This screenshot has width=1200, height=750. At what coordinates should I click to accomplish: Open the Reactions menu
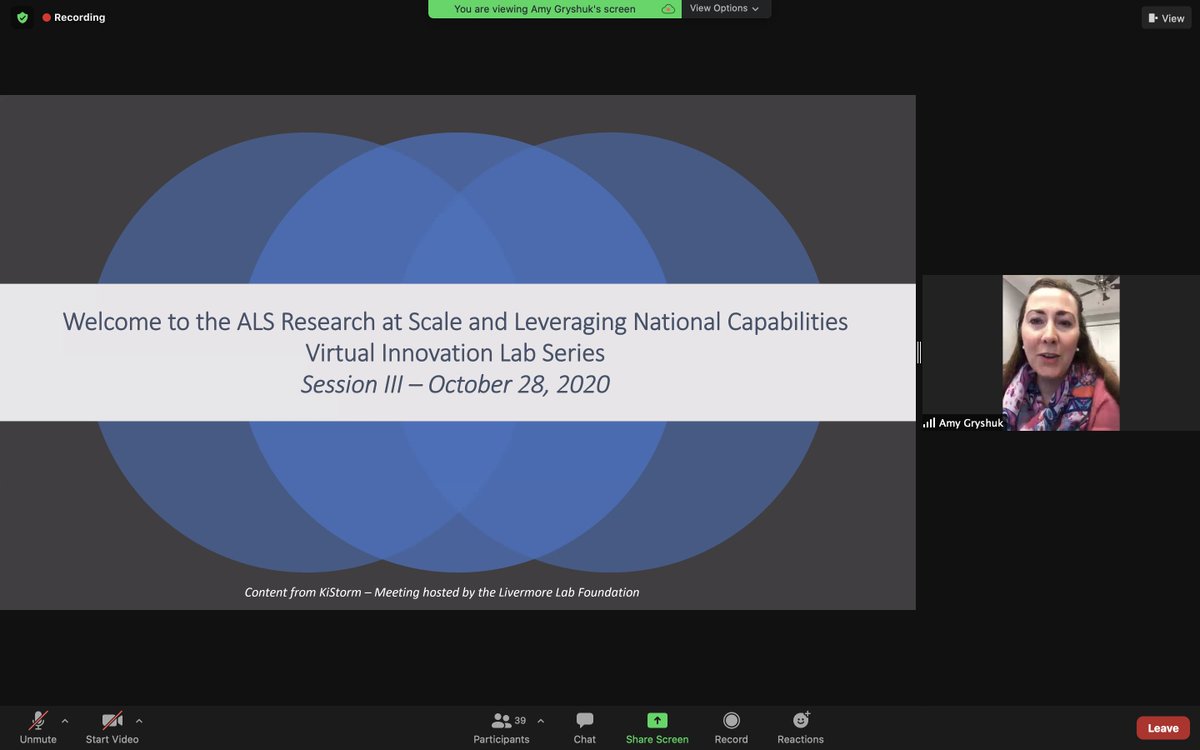[x=801, y=727]
